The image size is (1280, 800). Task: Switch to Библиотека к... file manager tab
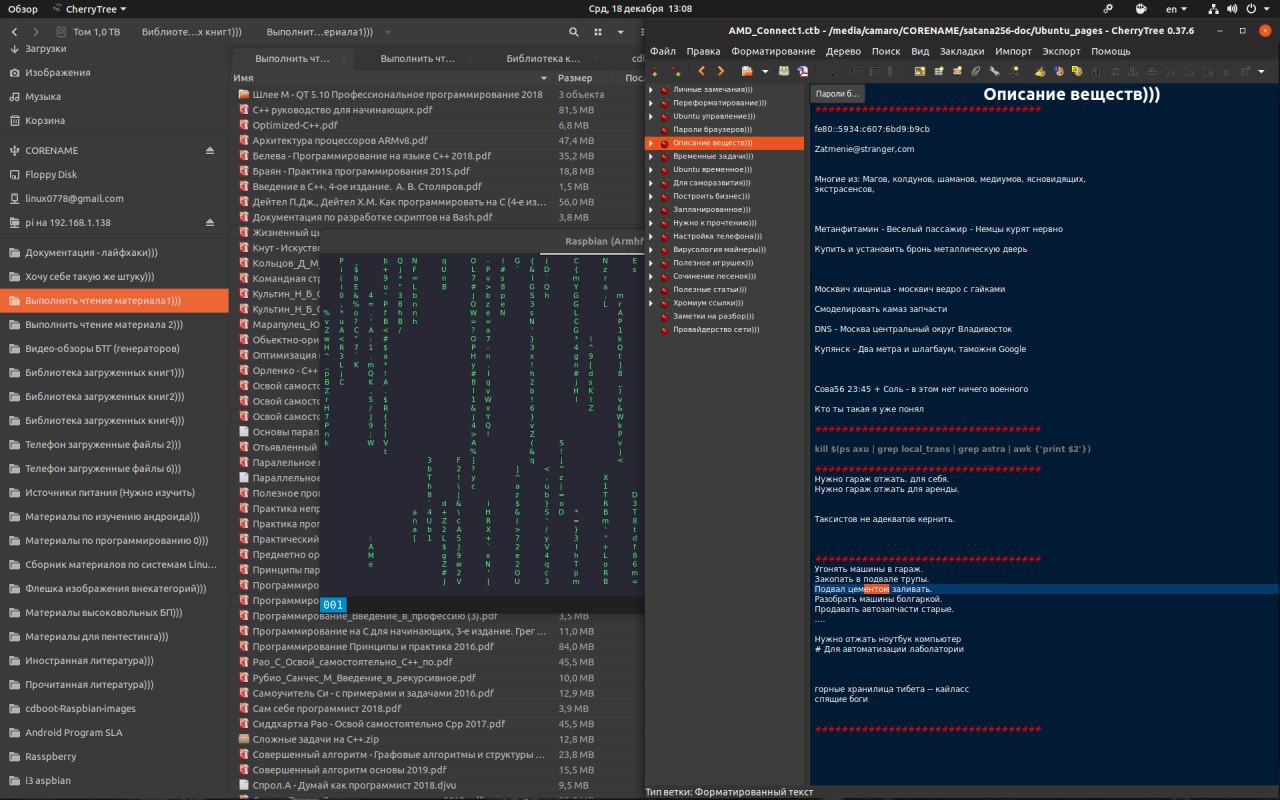pyautogui.click(x=543, y=58)
